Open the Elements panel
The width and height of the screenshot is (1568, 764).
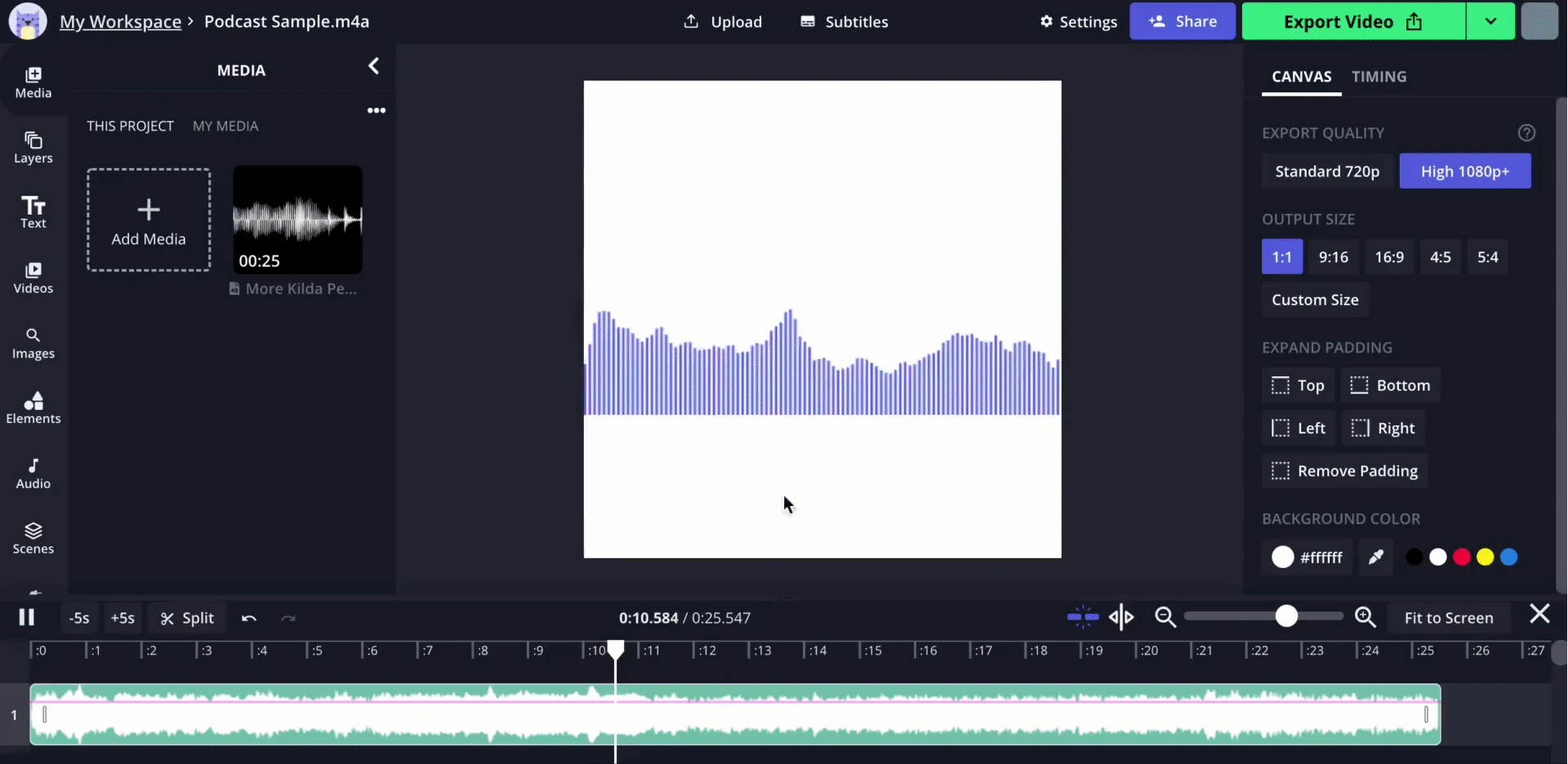33,407
